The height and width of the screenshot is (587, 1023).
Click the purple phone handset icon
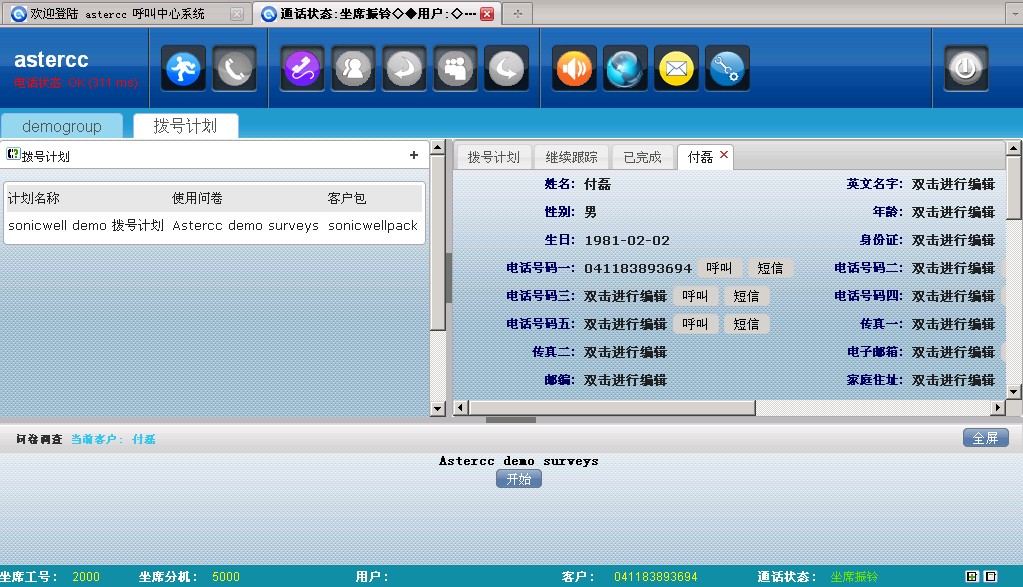pyautogui.click(x=301, y=68)
